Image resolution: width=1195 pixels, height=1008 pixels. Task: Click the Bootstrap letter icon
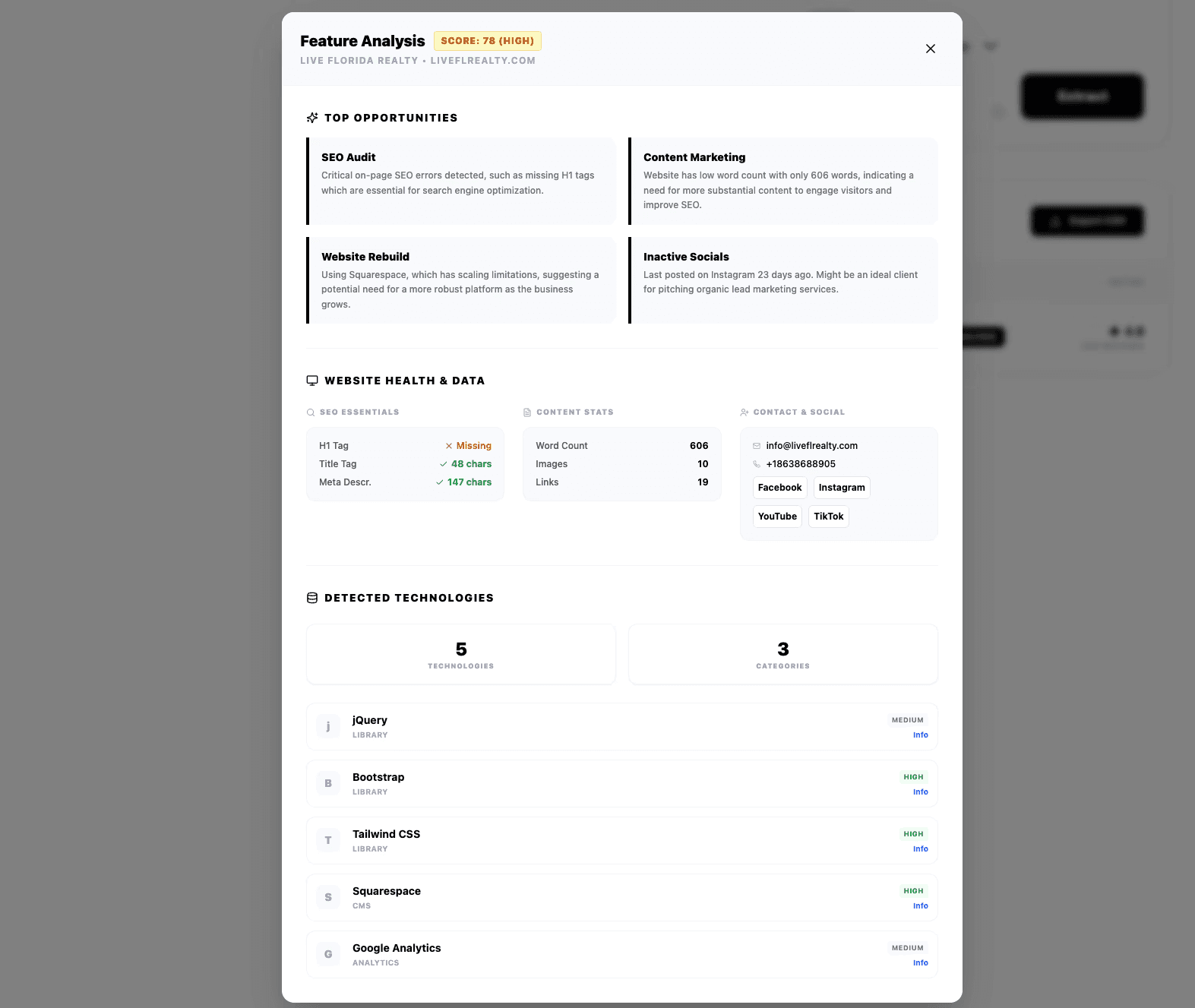(x=328, y=783)
